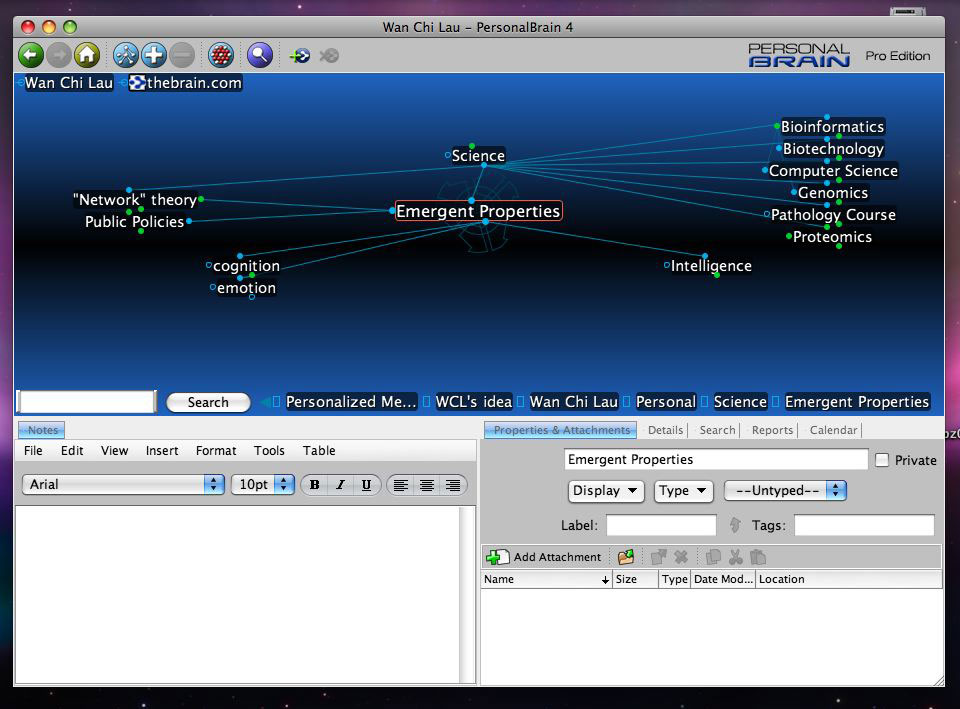Viewport: 960px width, 709px height.
Task: Sort attachments by Name column
Action: tap(546, 579)
